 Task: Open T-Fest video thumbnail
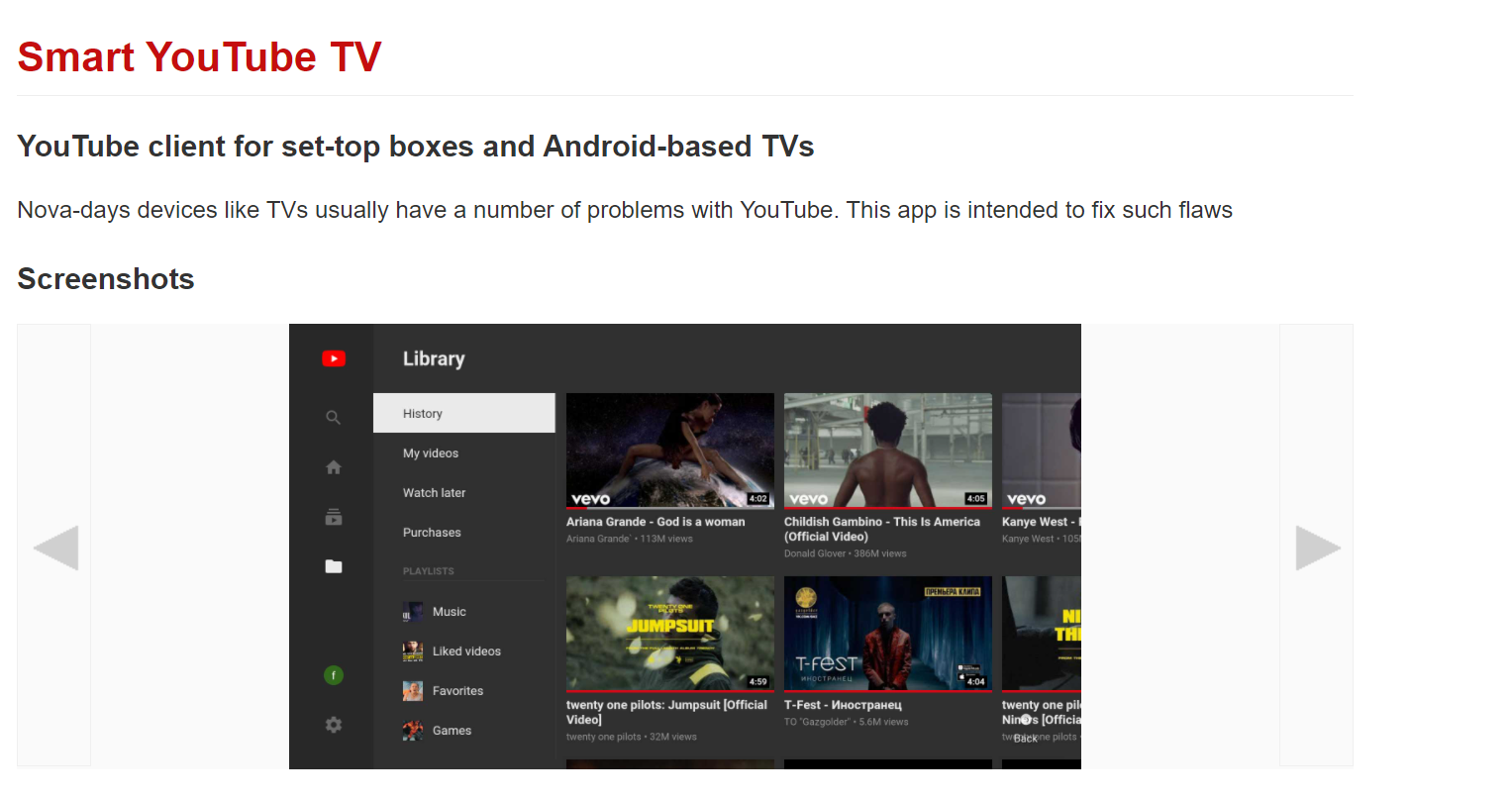(x=888, y=634)
